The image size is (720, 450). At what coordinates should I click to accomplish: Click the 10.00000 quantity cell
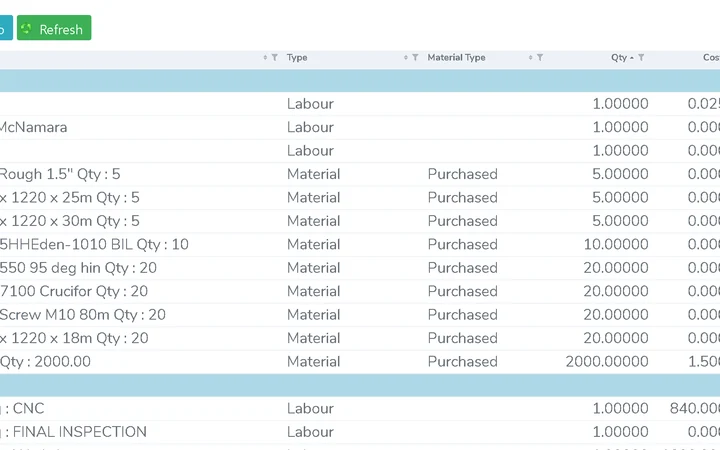pyautogui.click(x=616, y=244)
